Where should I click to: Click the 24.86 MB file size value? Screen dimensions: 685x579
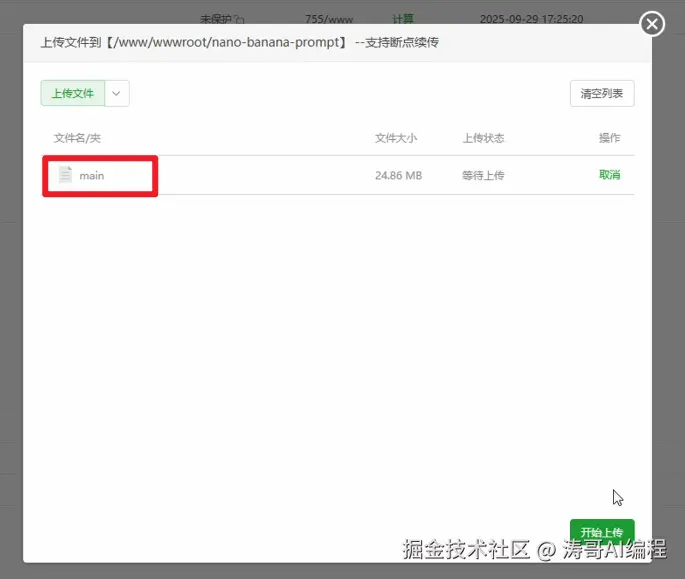[398, 176]
